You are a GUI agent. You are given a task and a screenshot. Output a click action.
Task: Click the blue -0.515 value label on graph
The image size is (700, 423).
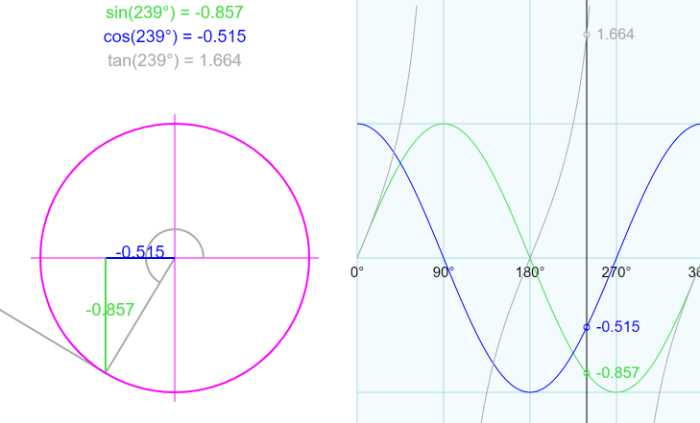(x=618, y=327)
